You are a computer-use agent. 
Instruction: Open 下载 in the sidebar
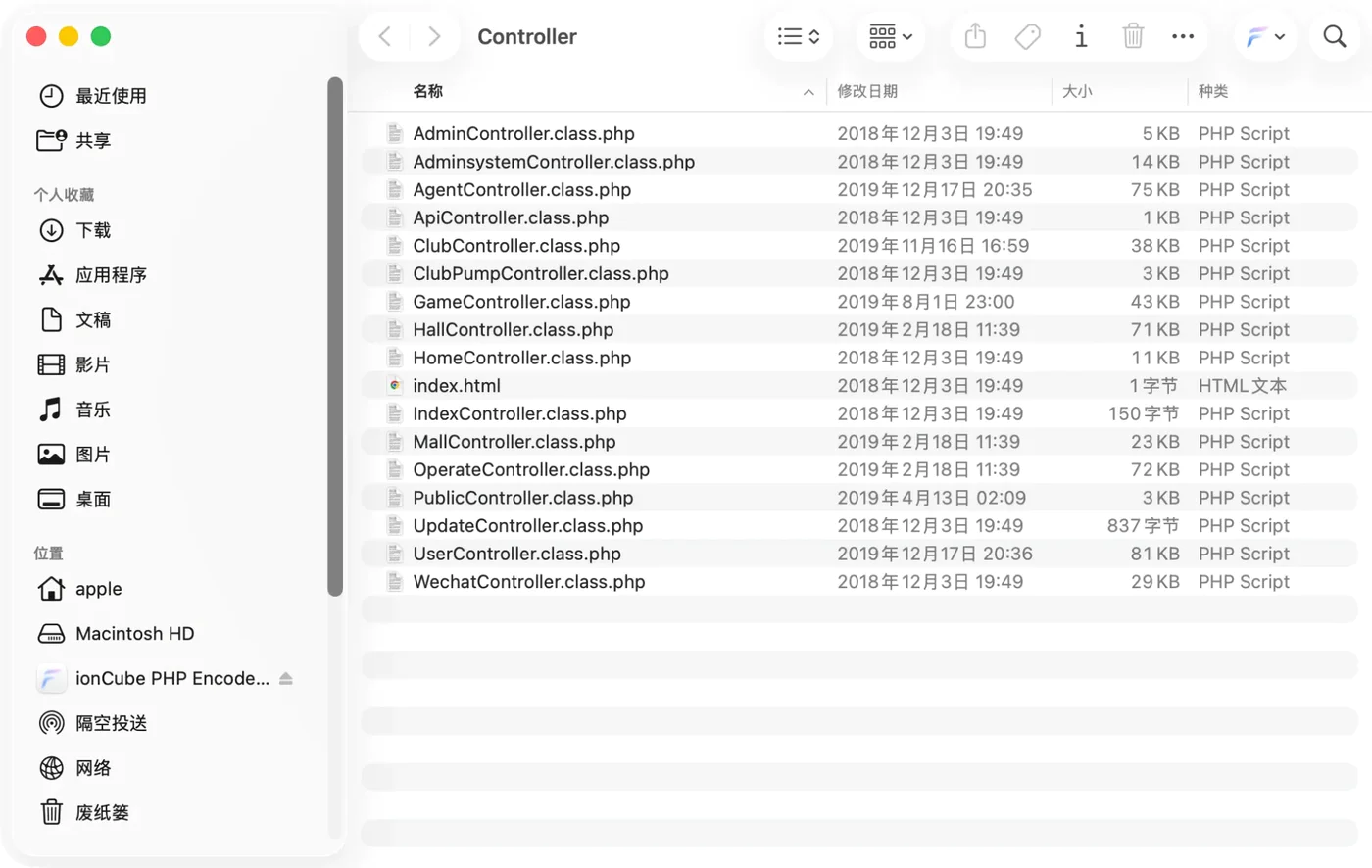click(74, 230)
